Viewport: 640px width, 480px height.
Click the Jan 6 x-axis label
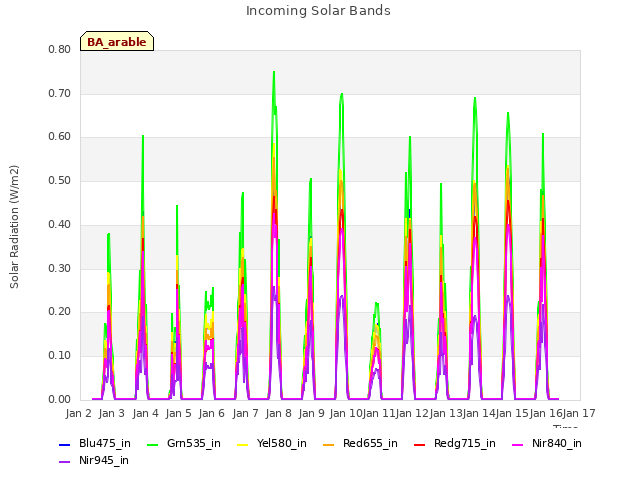pos(212,413)
